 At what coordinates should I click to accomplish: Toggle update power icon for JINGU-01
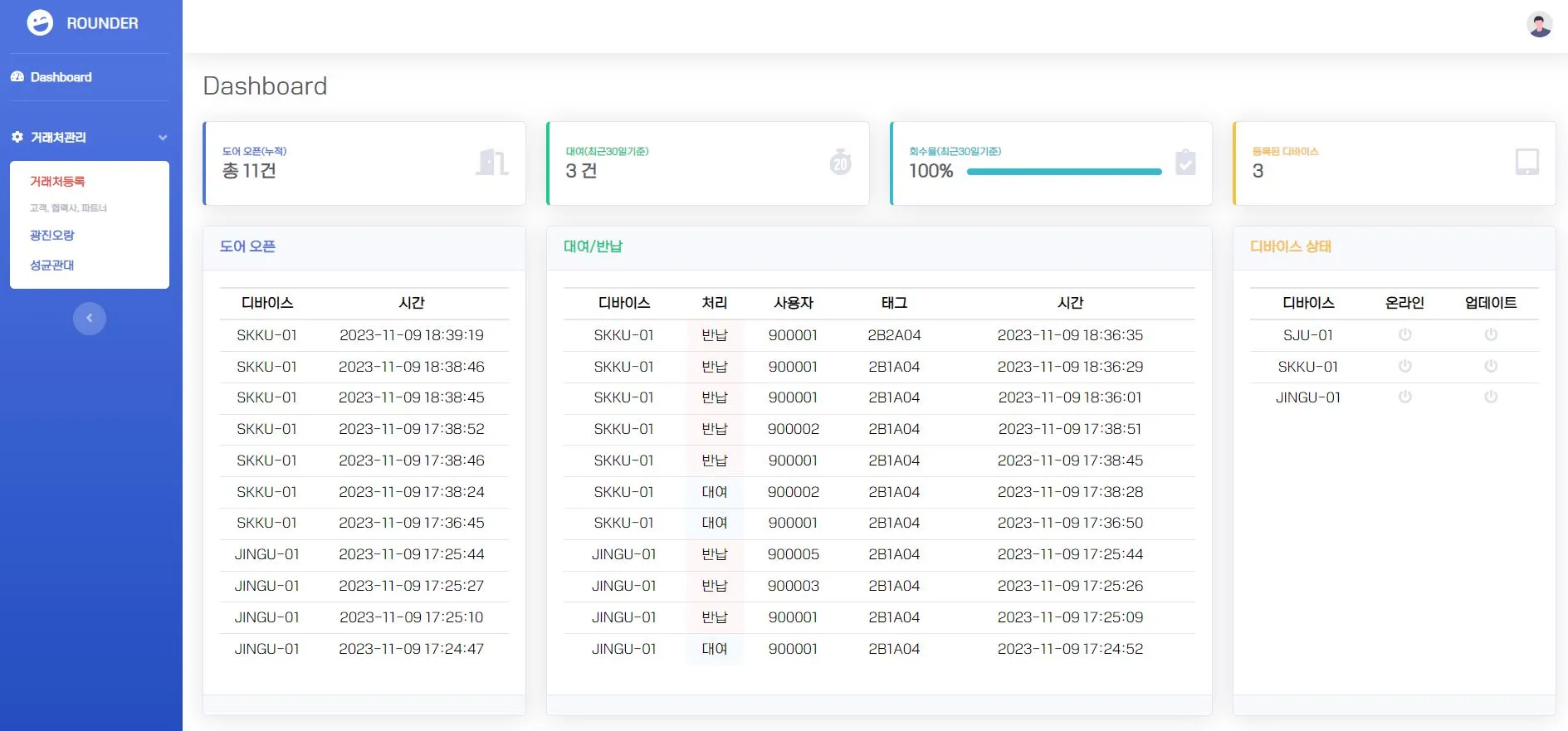[1491, 397]
